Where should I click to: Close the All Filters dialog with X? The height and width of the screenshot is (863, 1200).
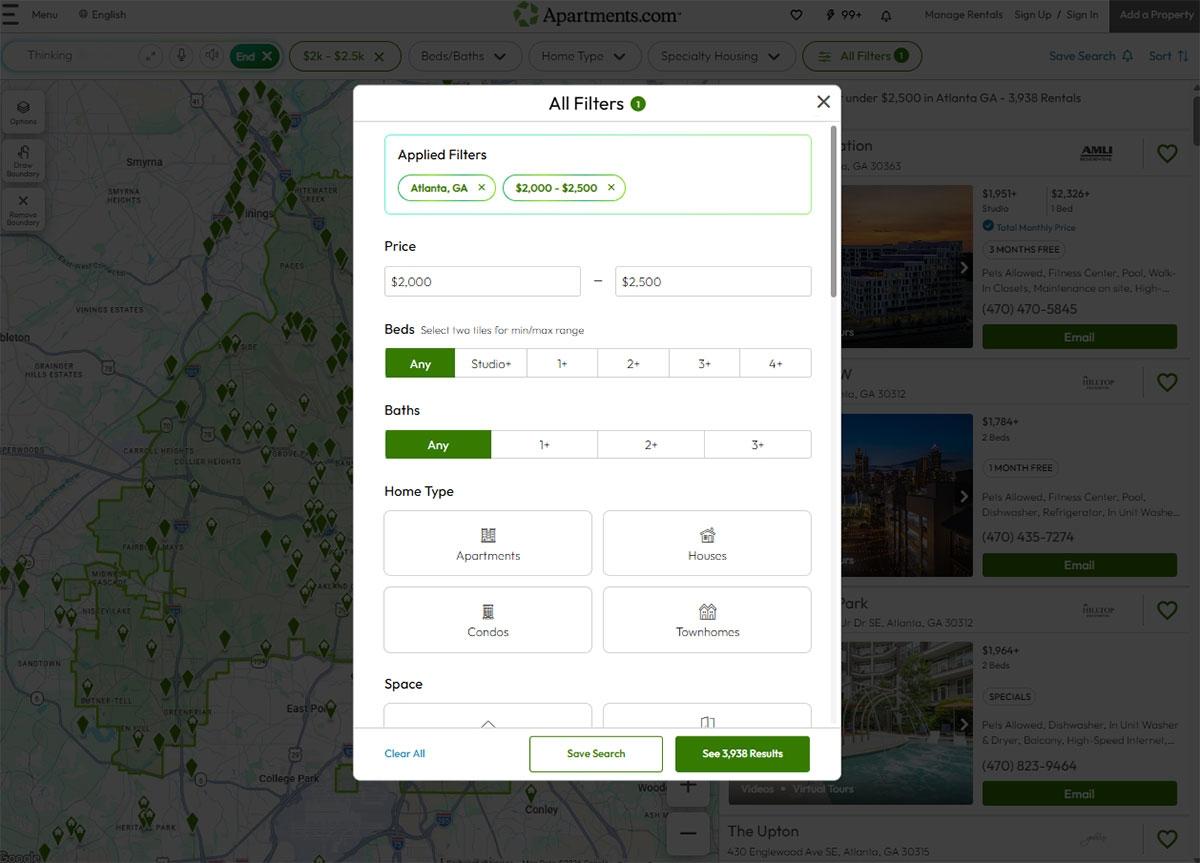(x=823, y=102)
